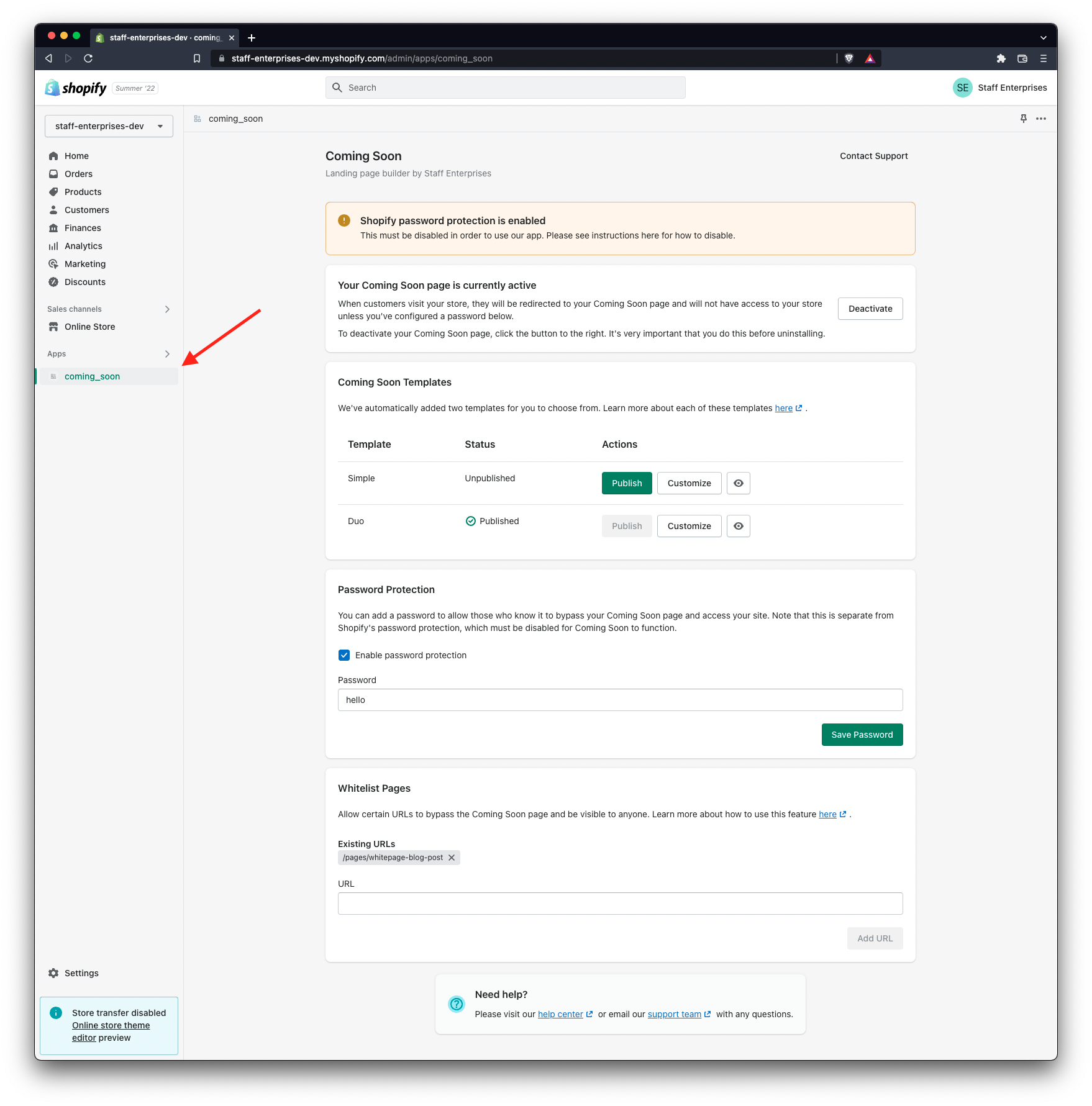Click the Password input field

point(620,700)
